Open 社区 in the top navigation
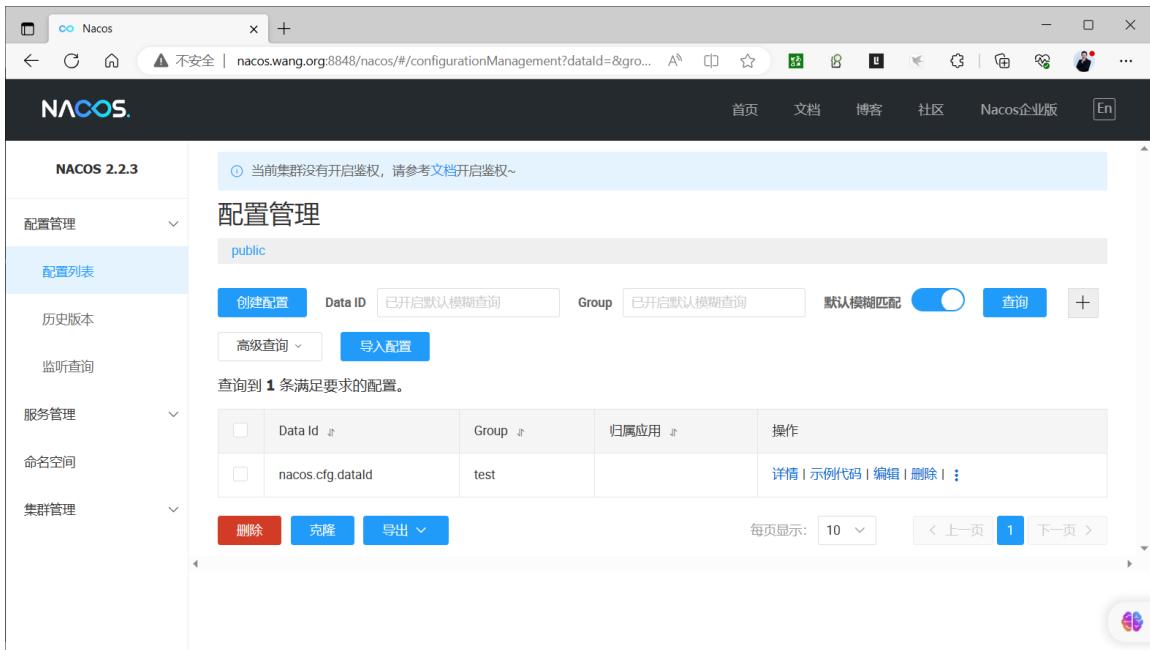This screenshot has width=1150, height=650. (x=931, y=109)
